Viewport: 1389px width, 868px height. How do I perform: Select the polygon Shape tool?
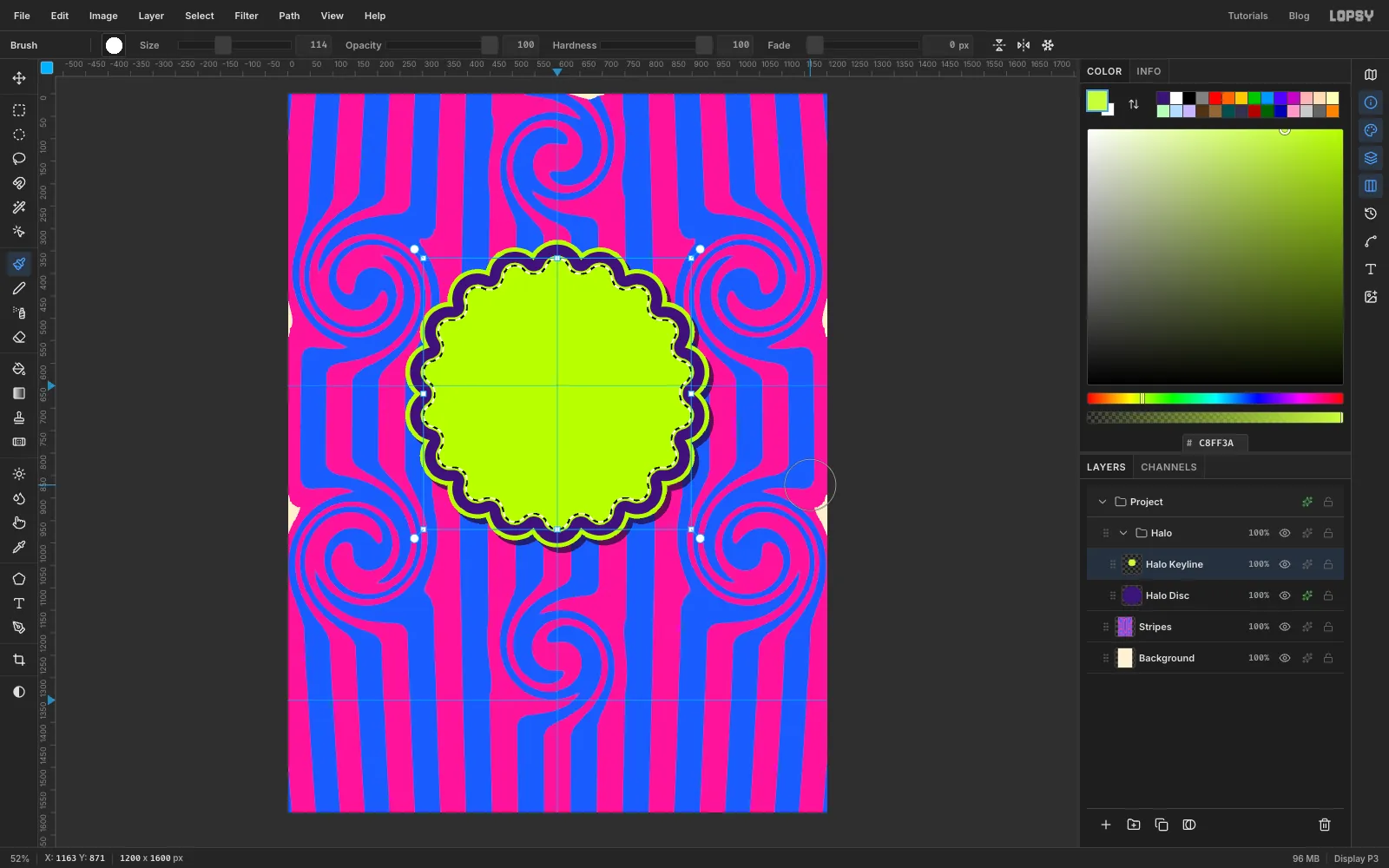pyautogui.click(x=19, y=579)
